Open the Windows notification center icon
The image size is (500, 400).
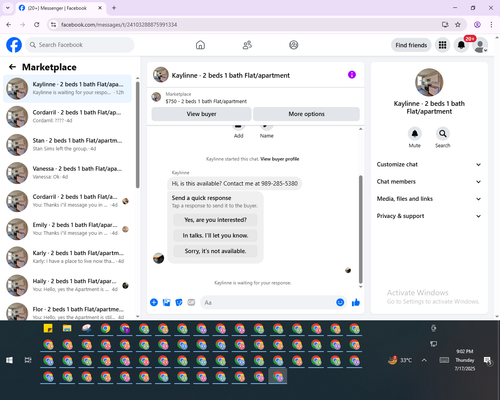(487, 360)
